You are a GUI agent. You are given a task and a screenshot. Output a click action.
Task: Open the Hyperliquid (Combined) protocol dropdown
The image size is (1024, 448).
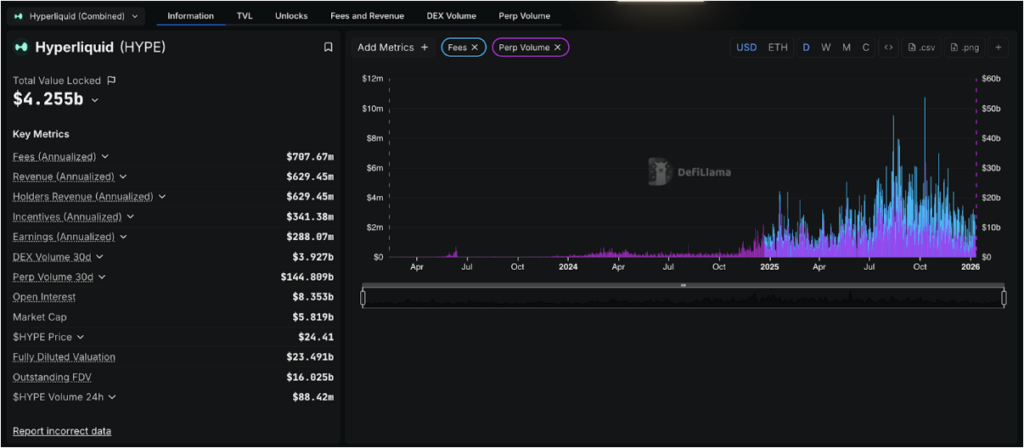click(76, 16)
